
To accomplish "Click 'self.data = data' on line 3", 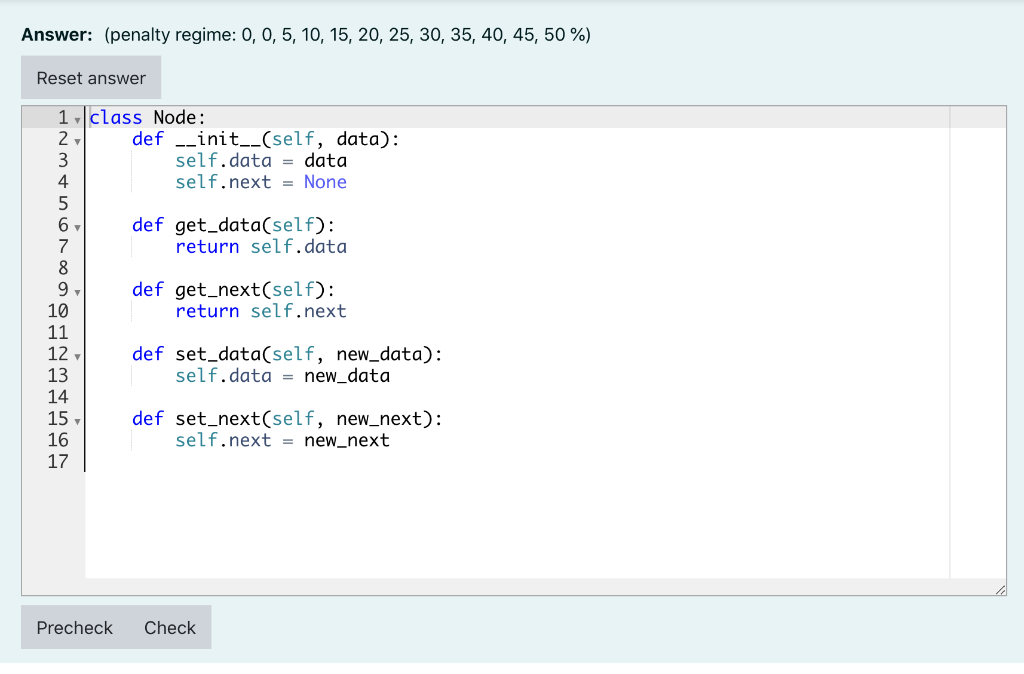I will 261,161.
